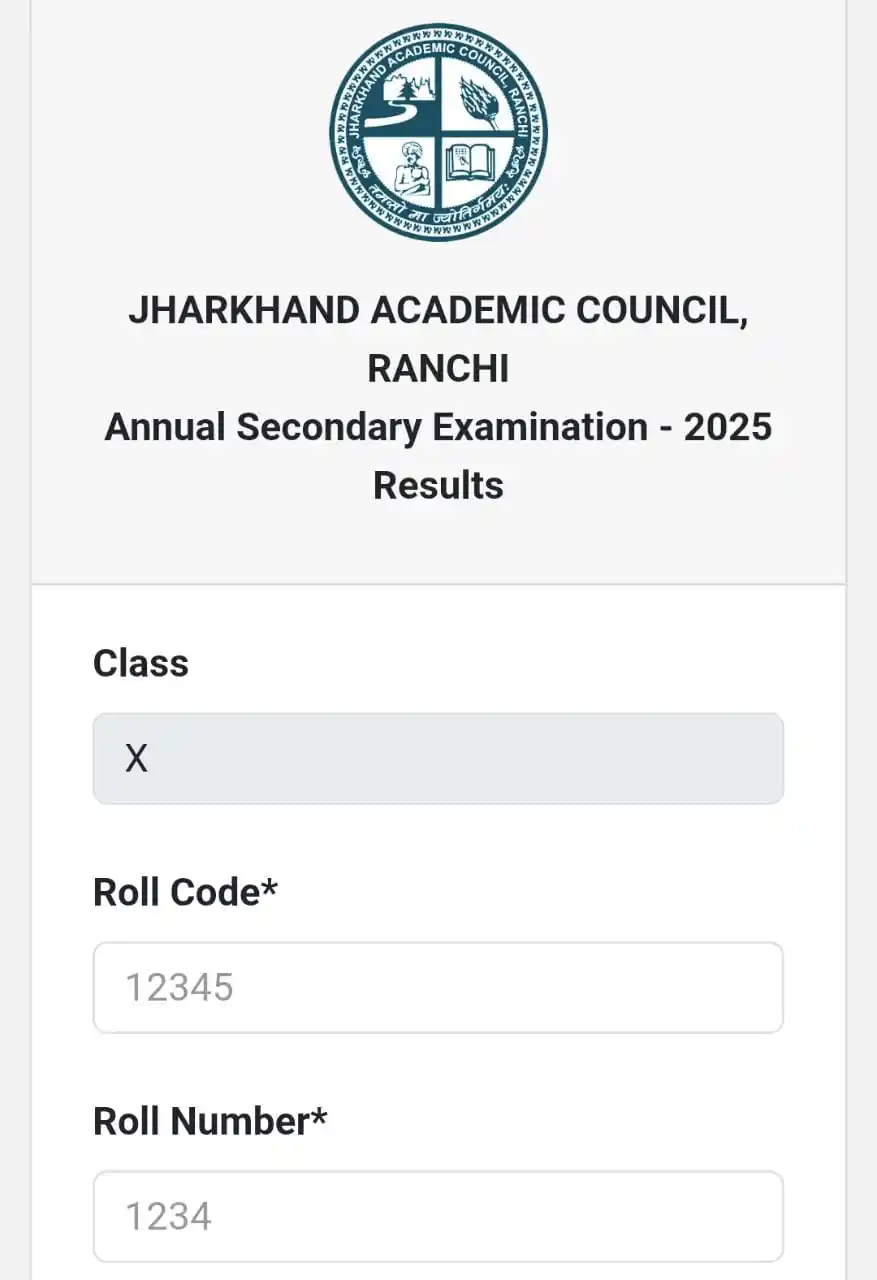The image size is (877, 1280).
Task: Click the 'Class' field label
Action: [x=141, y=663]
